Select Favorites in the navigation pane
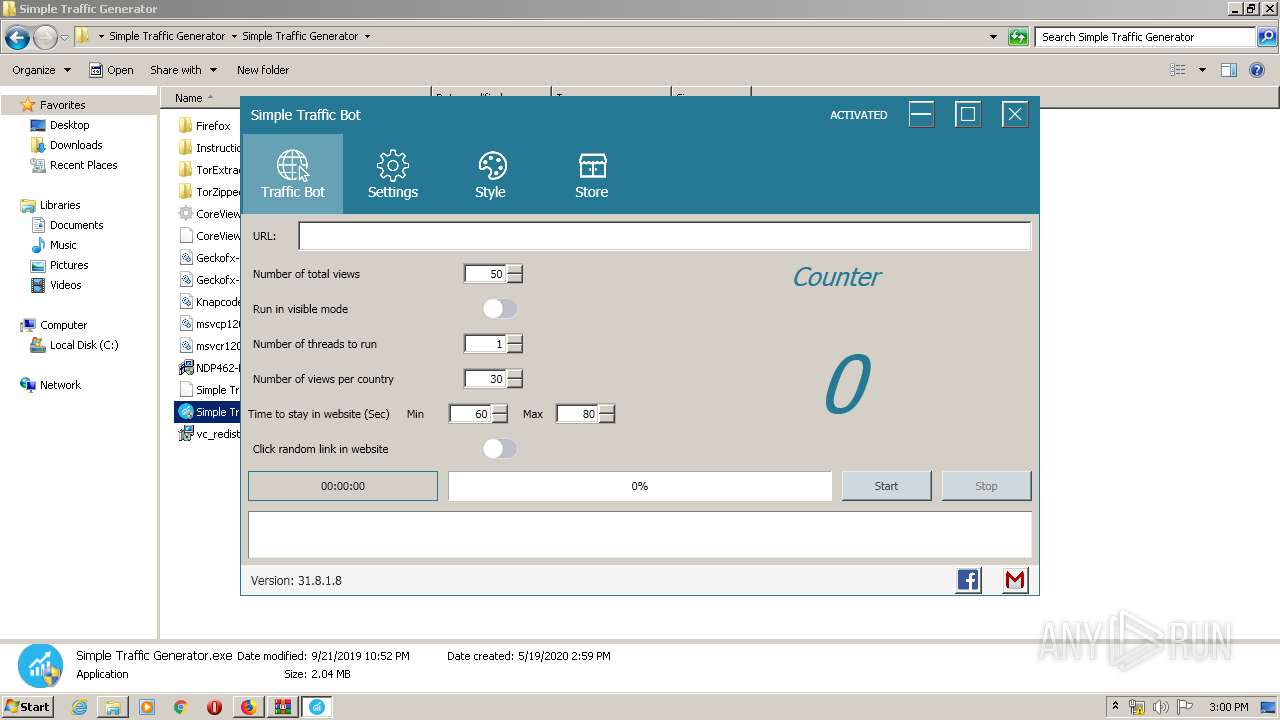 click(62, 105)
